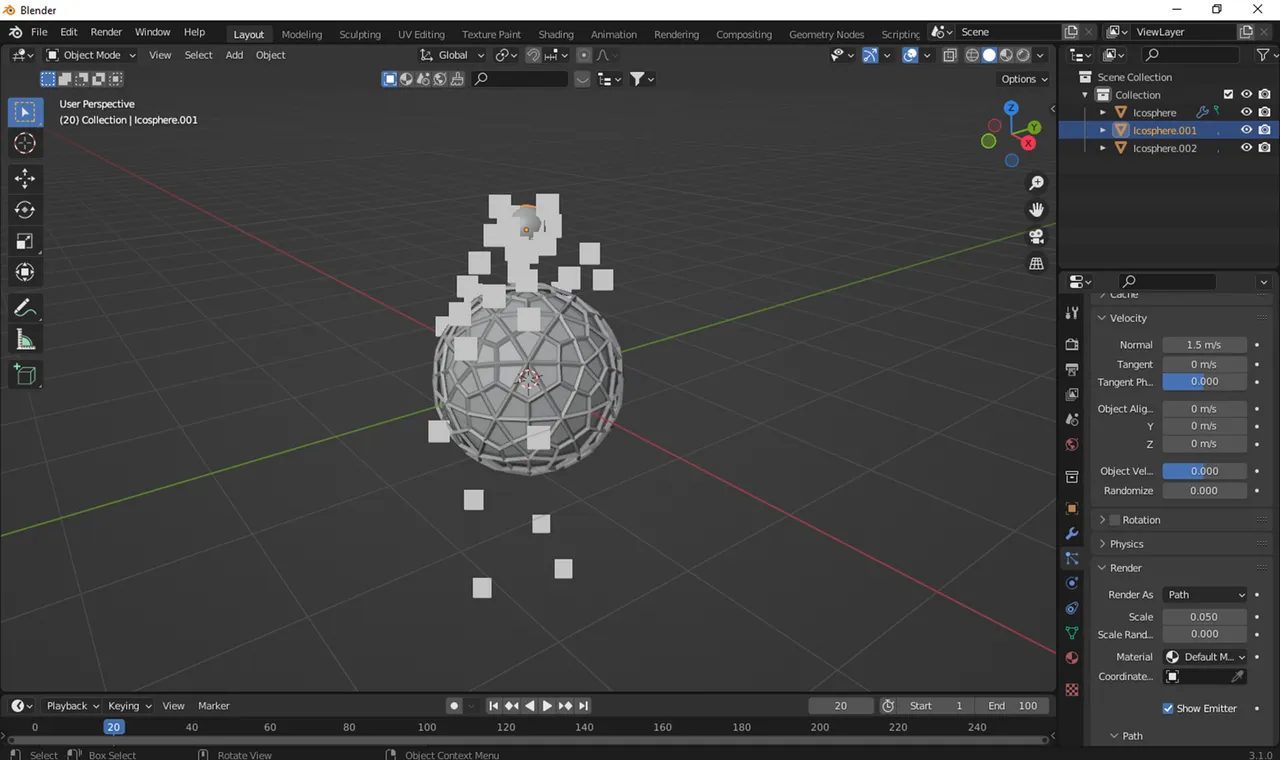Screen dimensions: 1280x760
Task: Disable Icosphere.002 in renders
Action: tap(1265, 148)
